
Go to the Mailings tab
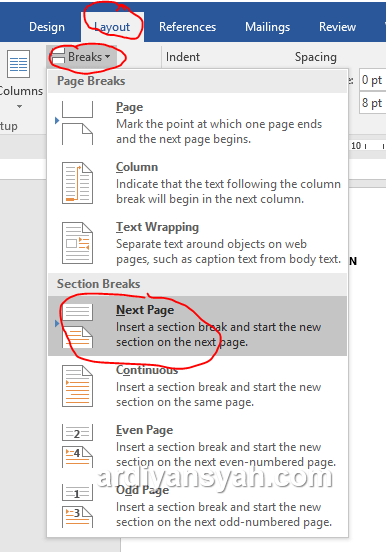(267, 27)
